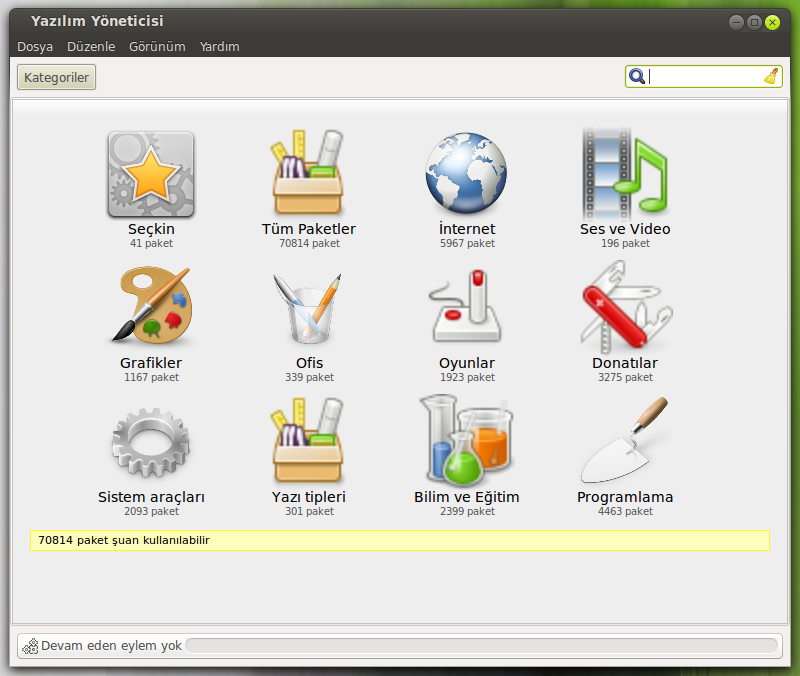Screen dimensions: 800x676
Task: Close the Yazılım Yöneticisi window
Action: click(x=772, y=22)
